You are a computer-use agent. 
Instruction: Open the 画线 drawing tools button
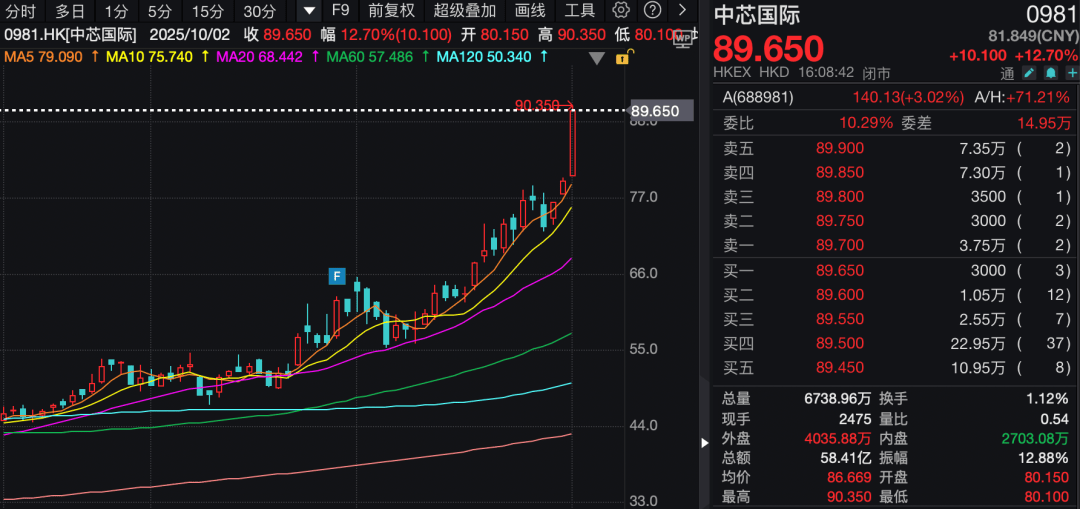click(x=530, y=11)
